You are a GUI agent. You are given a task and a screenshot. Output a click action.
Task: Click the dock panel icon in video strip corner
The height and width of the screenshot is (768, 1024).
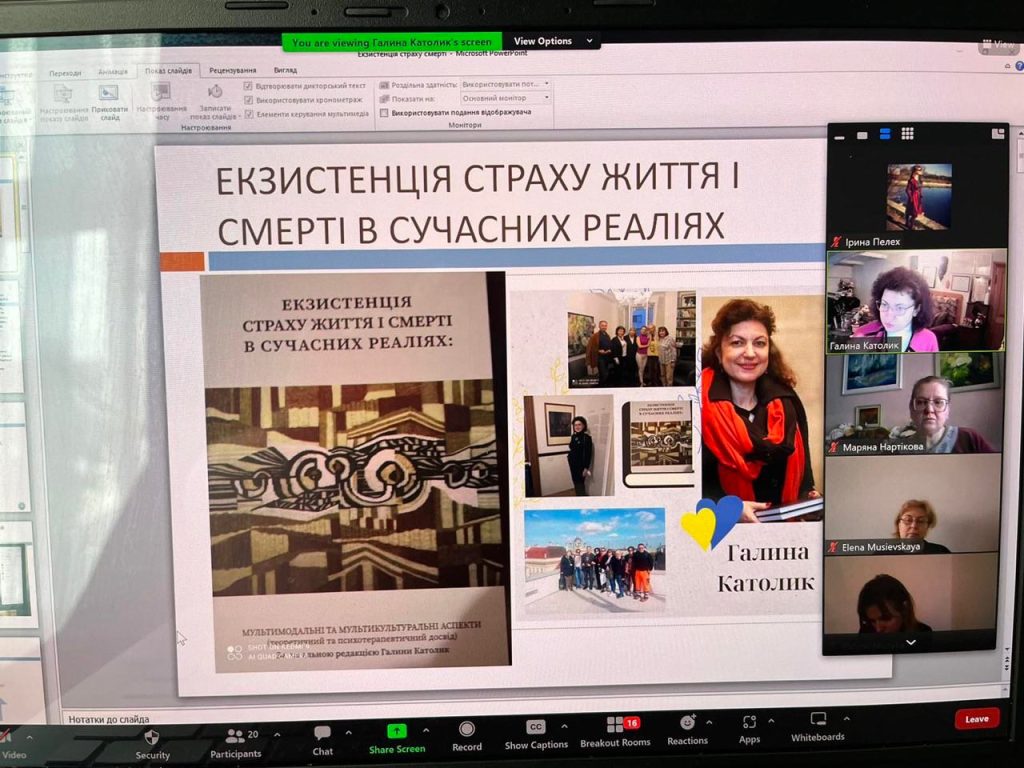tap(998, 134)
